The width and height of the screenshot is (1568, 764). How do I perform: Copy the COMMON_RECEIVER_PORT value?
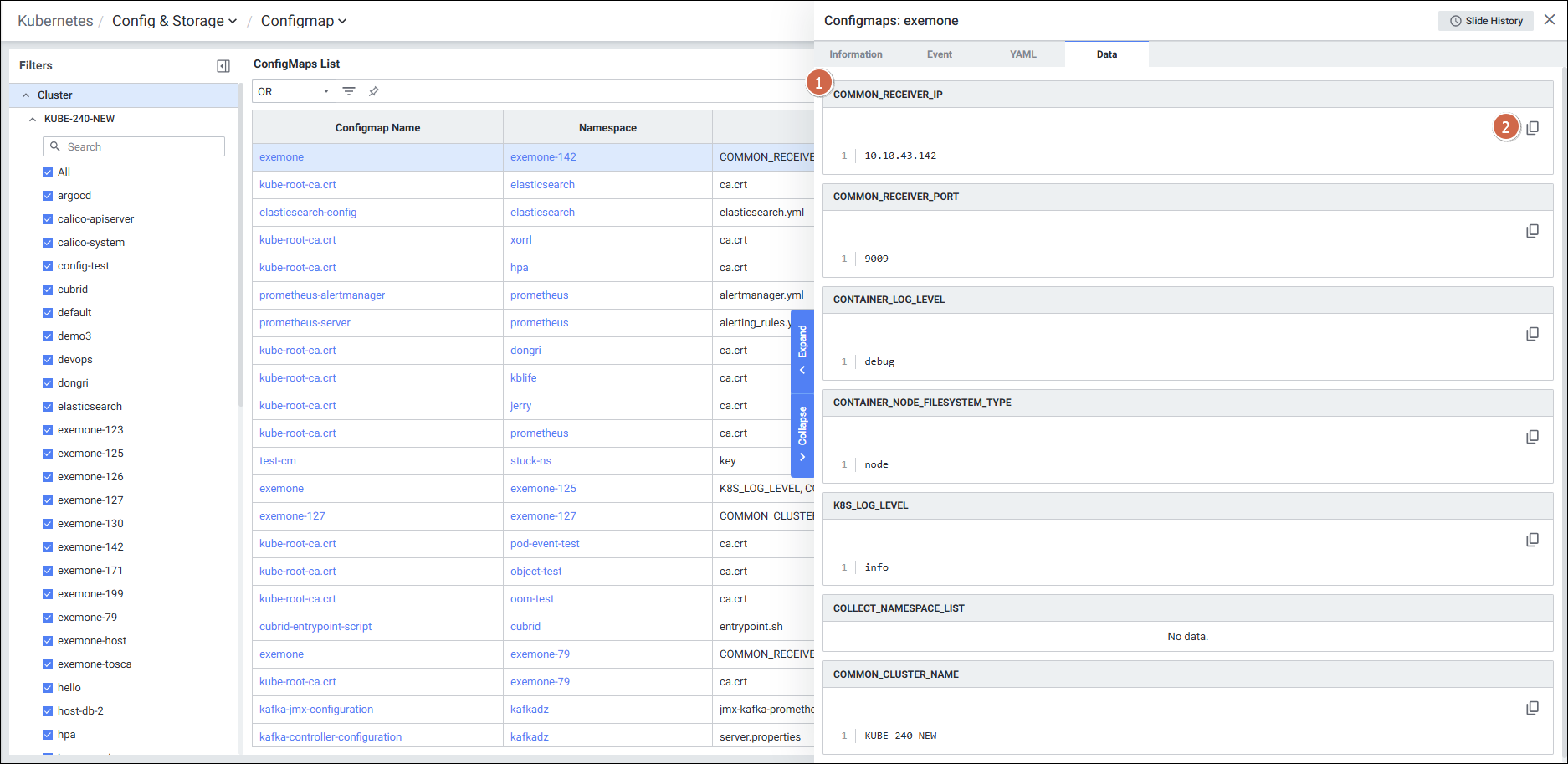(1532, 231)
